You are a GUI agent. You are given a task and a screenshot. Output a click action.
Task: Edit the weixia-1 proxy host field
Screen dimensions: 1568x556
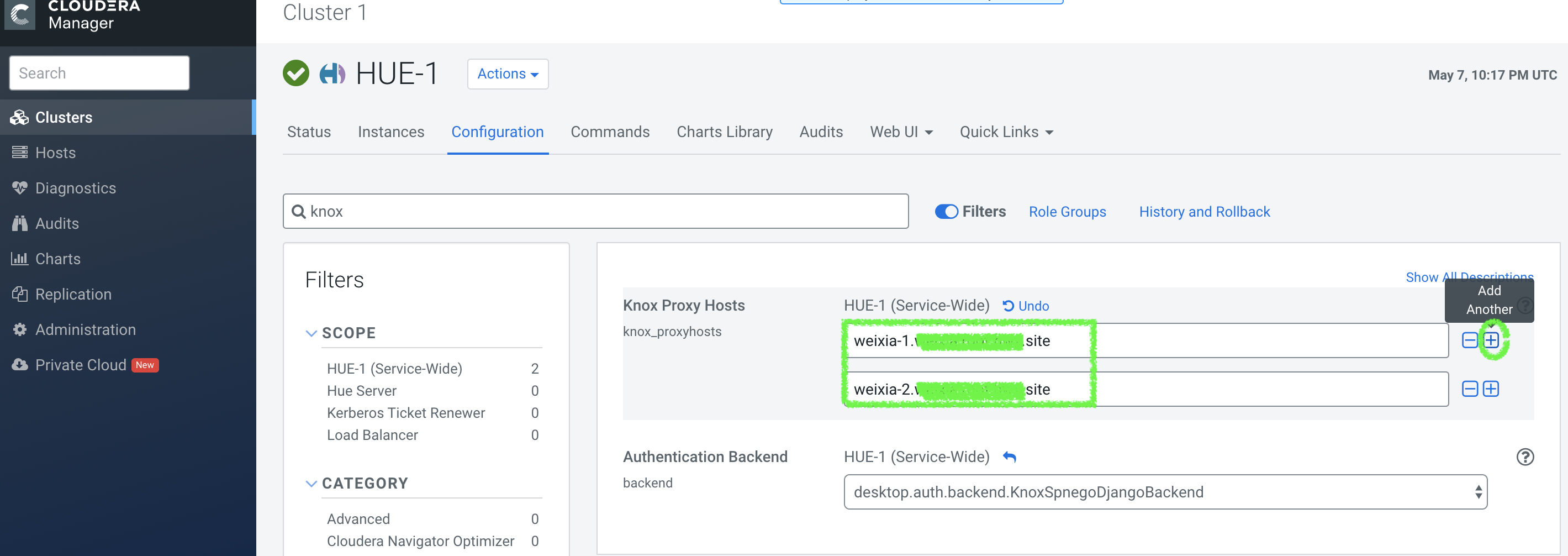pos(1145,340)
